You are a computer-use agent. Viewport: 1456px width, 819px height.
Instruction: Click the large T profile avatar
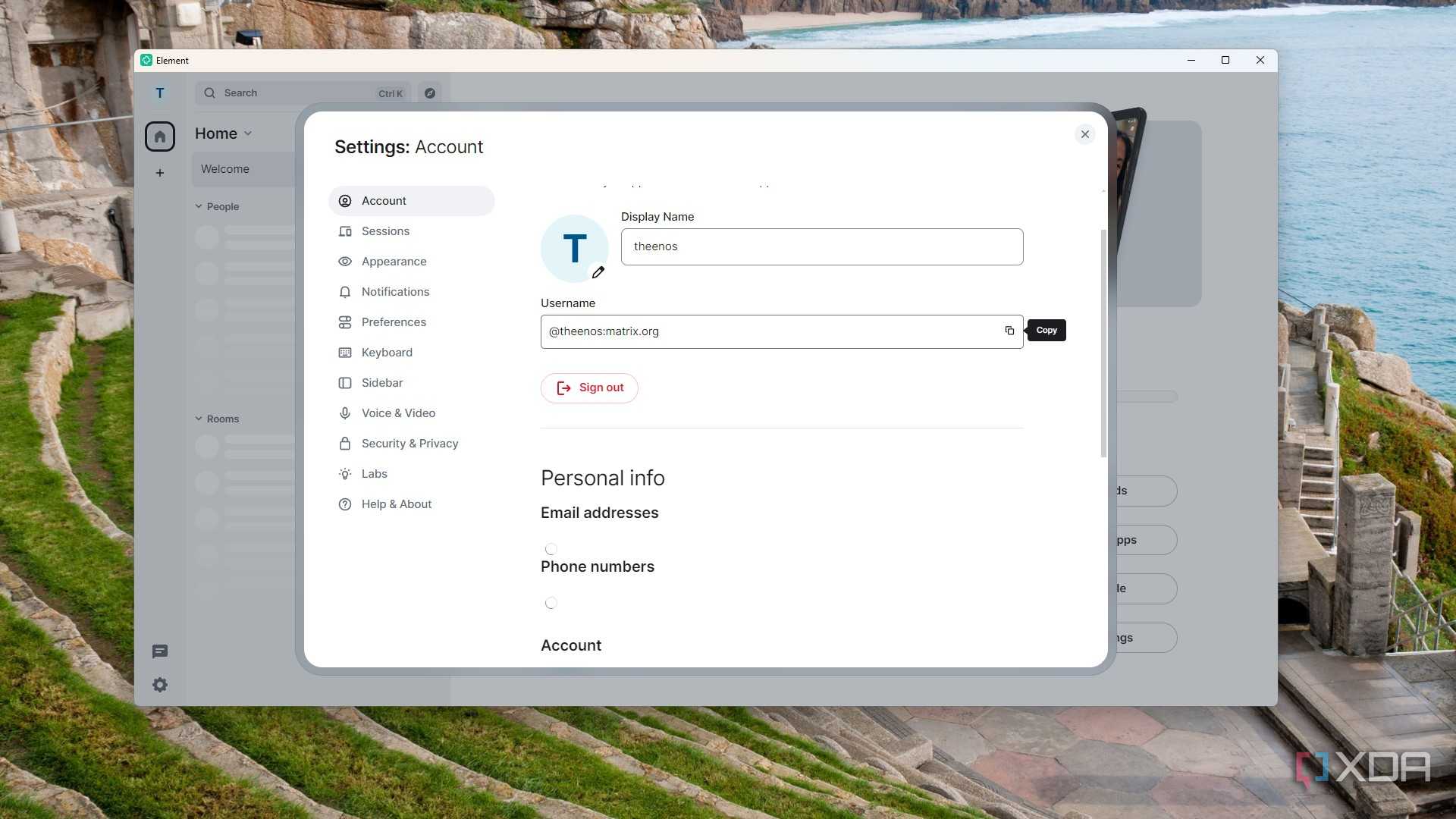coord(574,249)
